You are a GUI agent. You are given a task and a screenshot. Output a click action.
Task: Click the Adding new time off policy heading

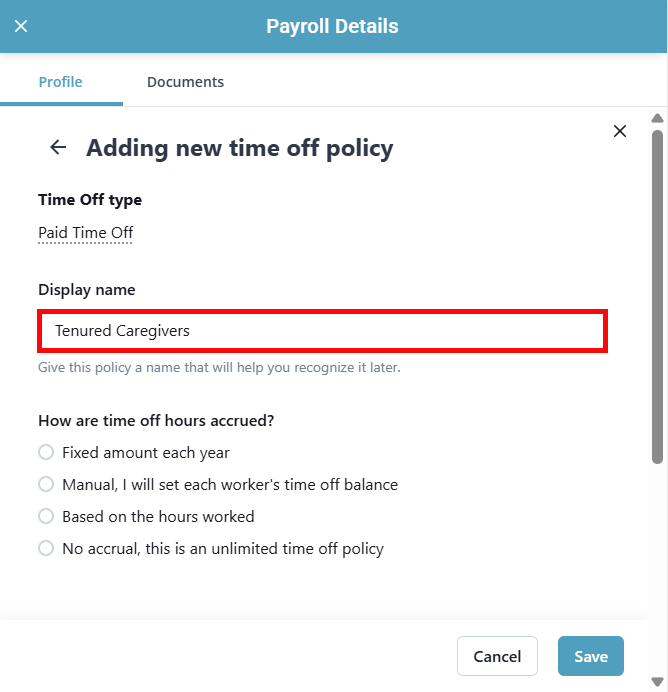tap(240, 148)
